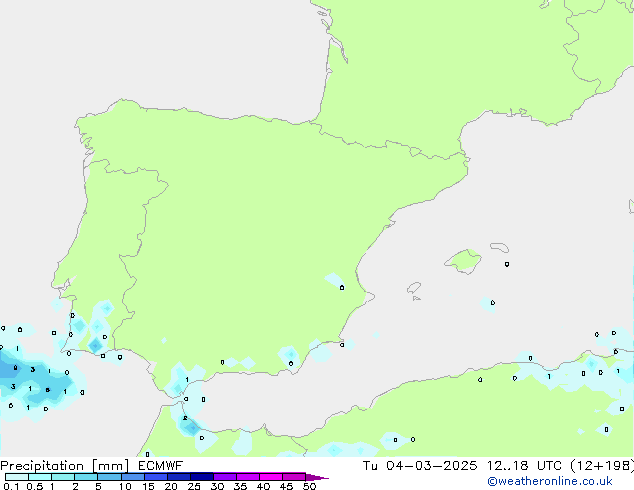Select the 50 mm magenta legend arrow

317,477
